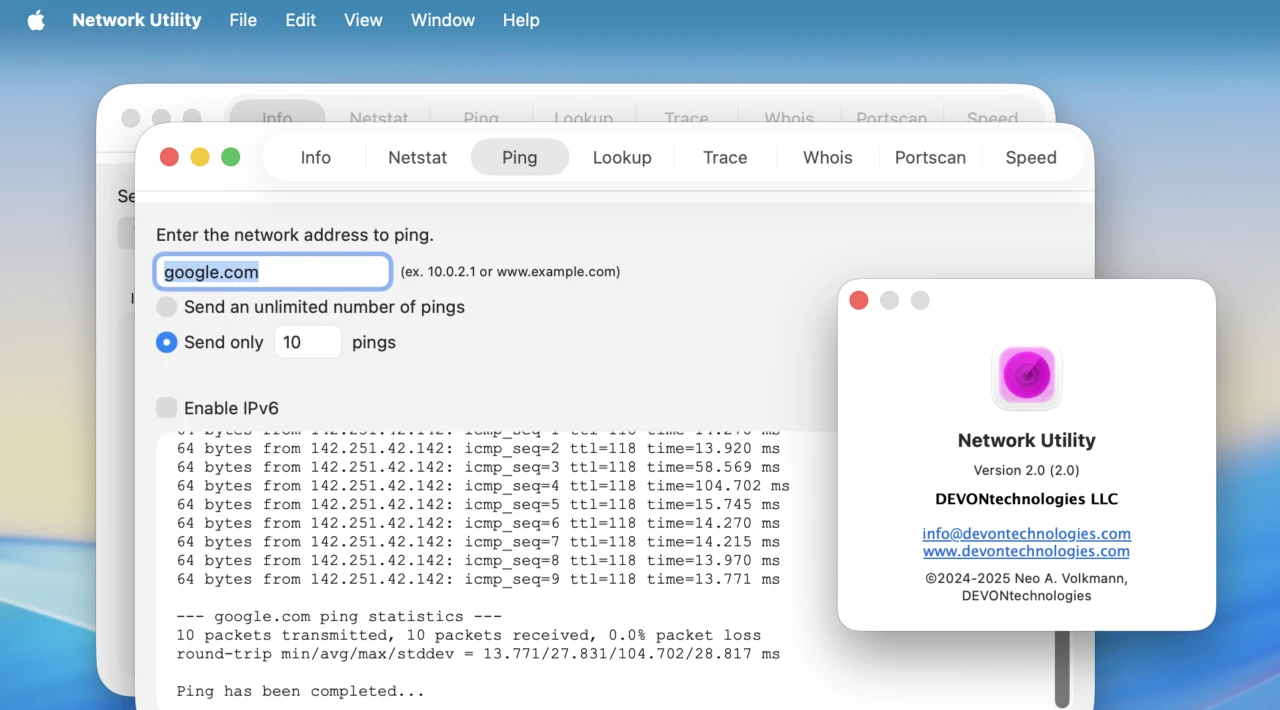The width and height of the screenshot is (1280, 710).
Task: Open the Help menu
Action: click(520, 19)
